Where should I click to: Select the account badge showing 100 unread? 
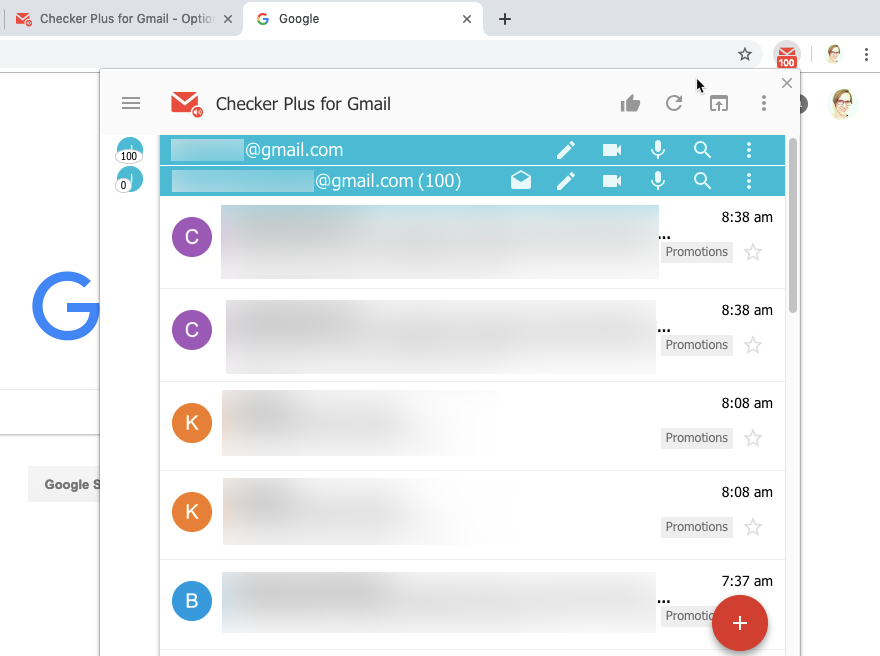(x=129, y=150)
